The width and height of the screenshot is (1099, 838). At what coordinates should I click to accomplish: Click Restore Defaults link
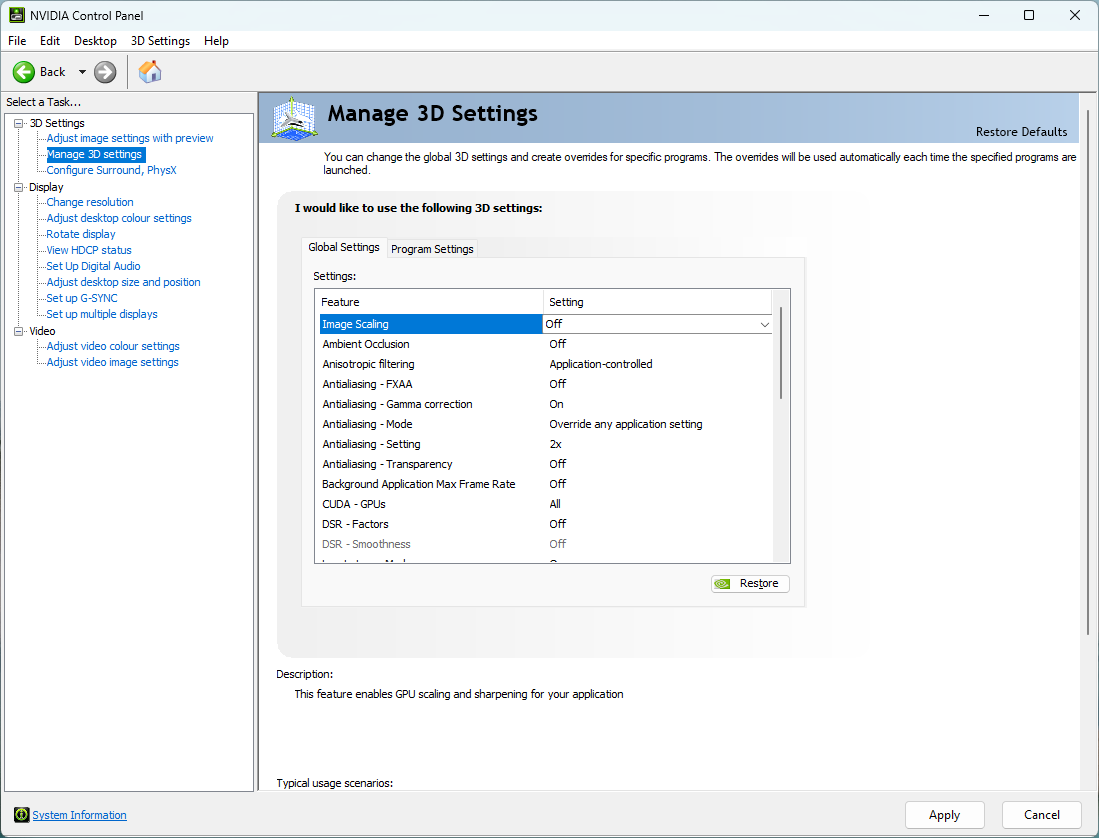(x=1021, y=132)
